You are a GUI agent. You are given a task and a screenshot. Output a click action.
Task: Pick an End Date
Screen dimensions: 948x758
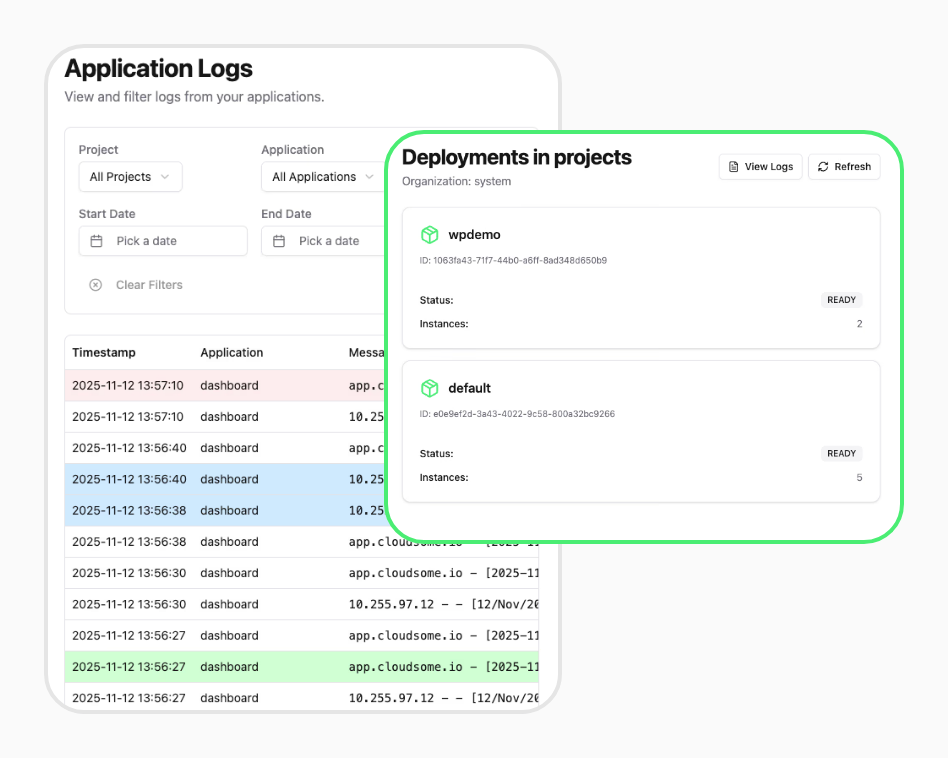point(323,241)
